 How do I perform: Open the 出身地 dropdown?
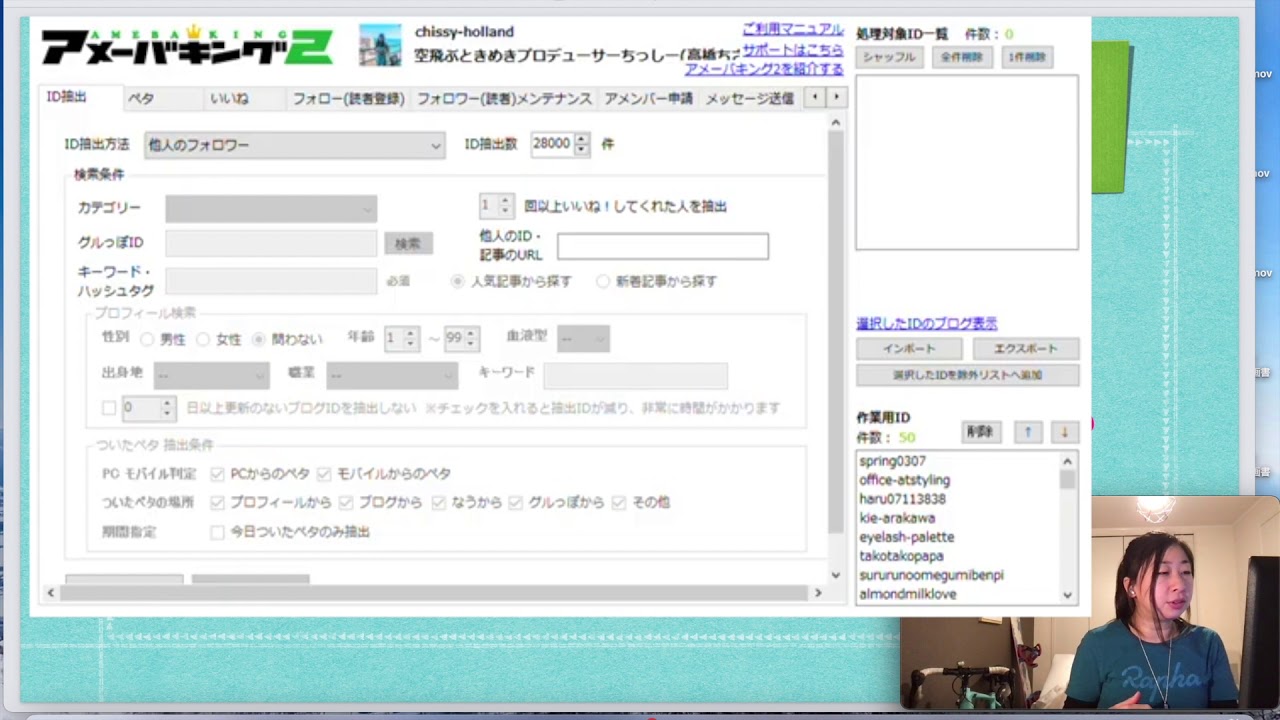[211, 375]
